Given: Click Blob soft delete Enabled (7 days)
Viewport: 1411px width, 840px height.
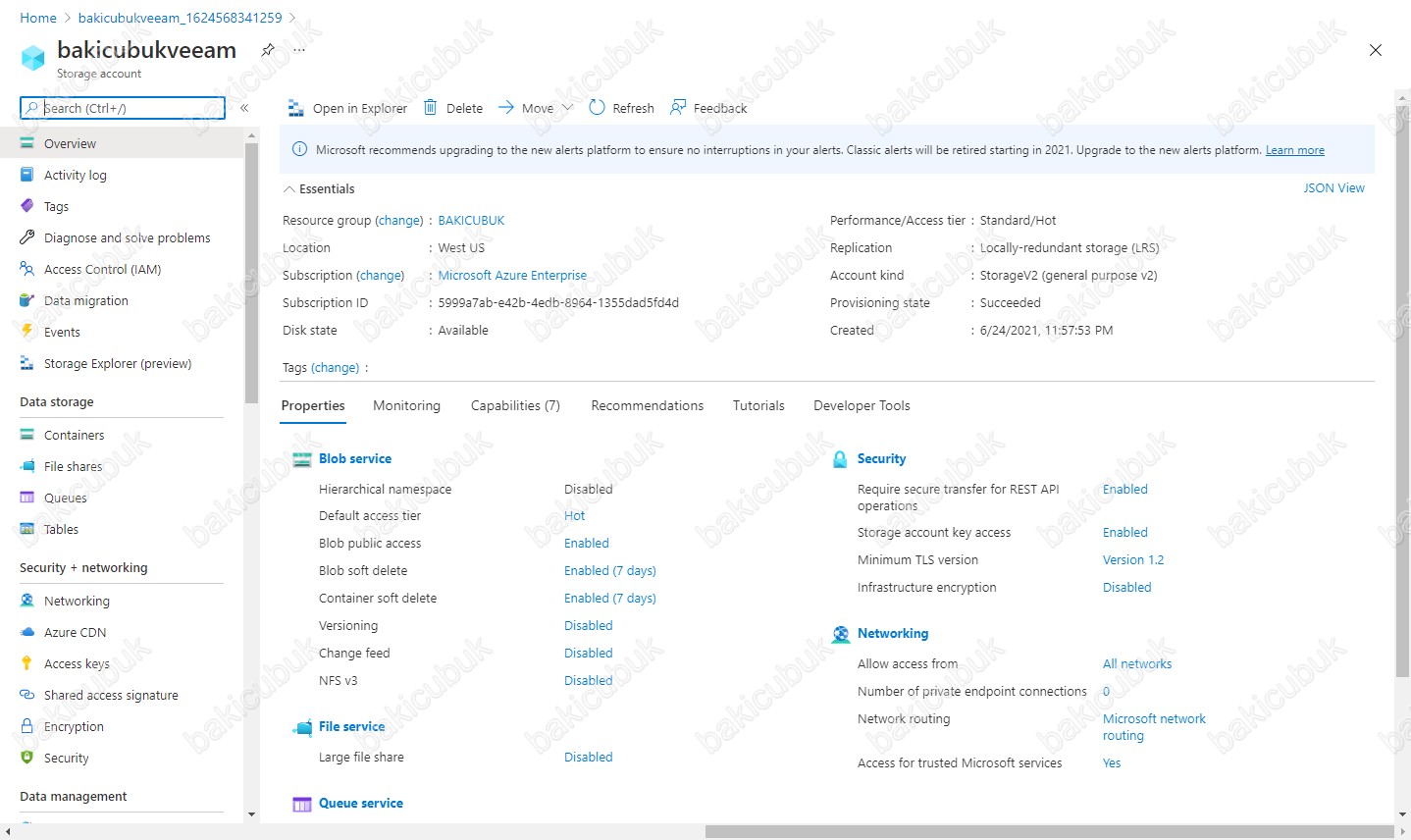Looking at the screenshot, I should (610, 570).
